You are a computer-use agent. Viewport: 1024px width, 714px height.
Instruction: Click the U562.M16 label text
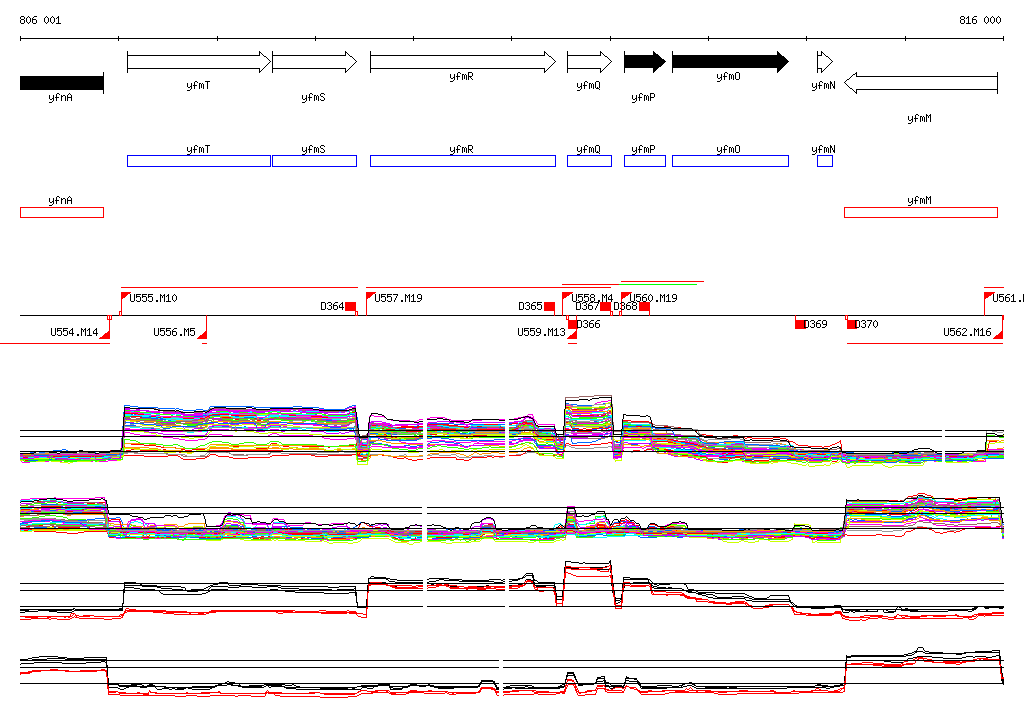(x=967, y=332)
